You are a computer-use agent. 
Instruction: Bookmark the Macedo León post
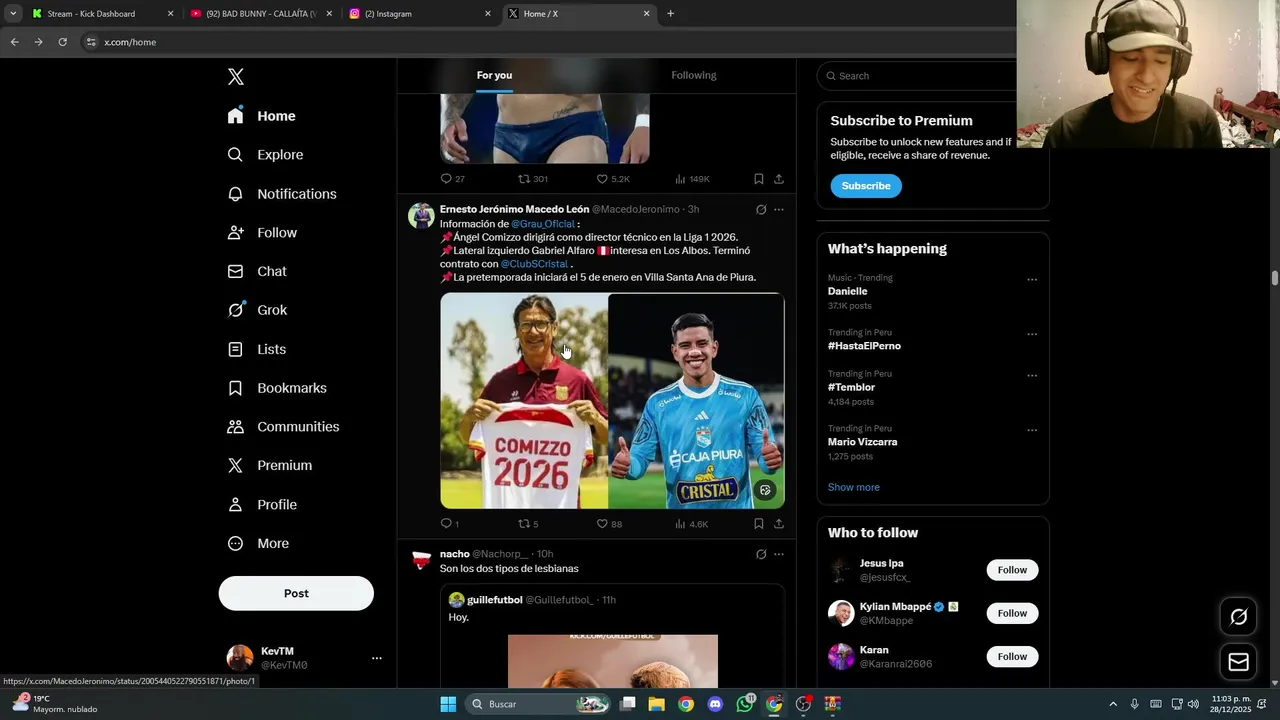click(x=759, y=524)
